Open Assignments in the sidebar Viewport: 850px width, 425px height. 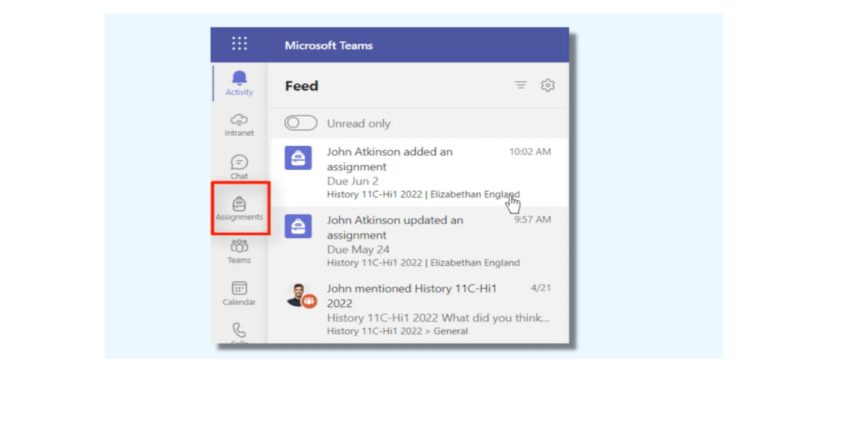(239, 209)
